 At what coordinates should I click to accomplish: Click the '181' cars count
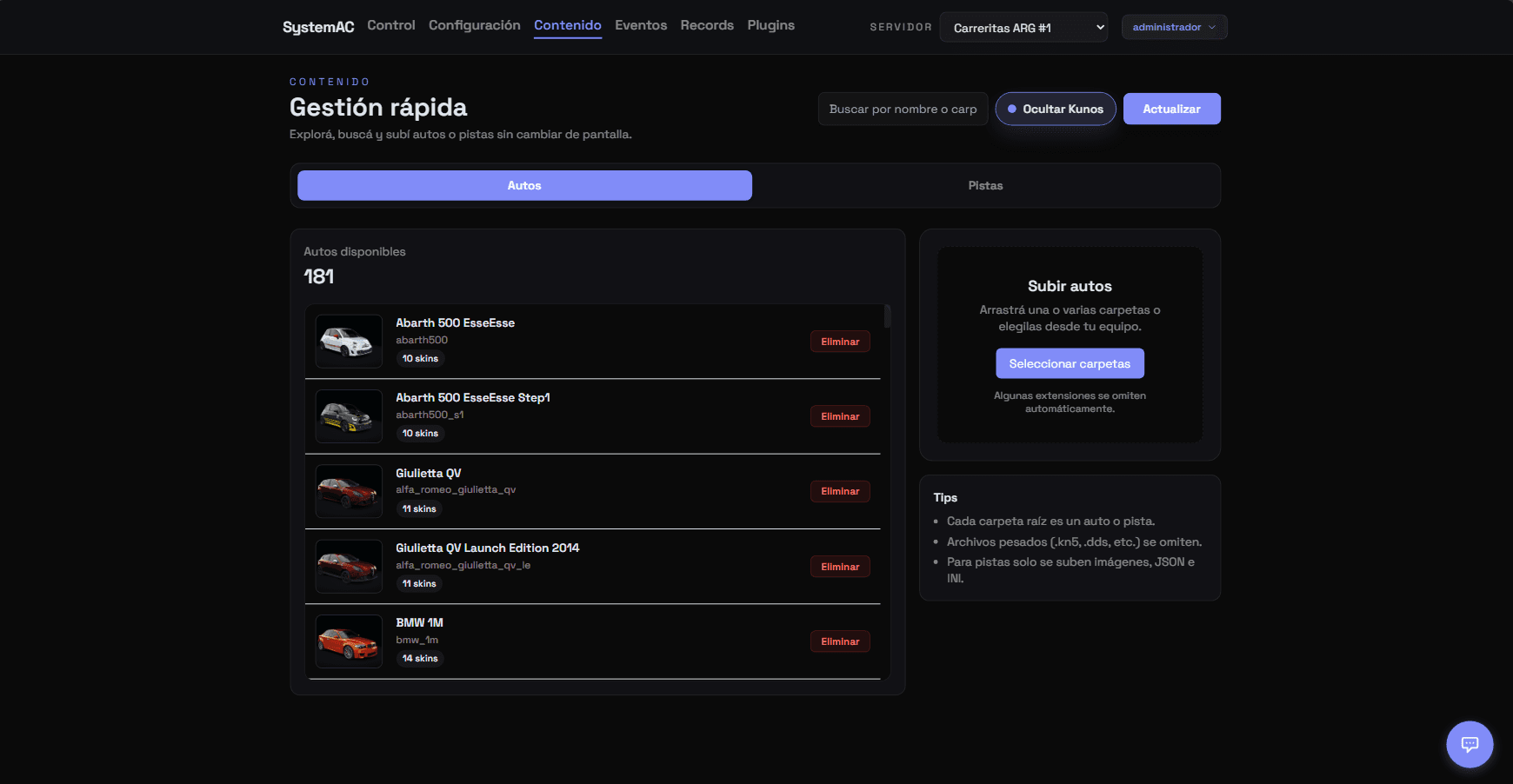pos(319,276)
